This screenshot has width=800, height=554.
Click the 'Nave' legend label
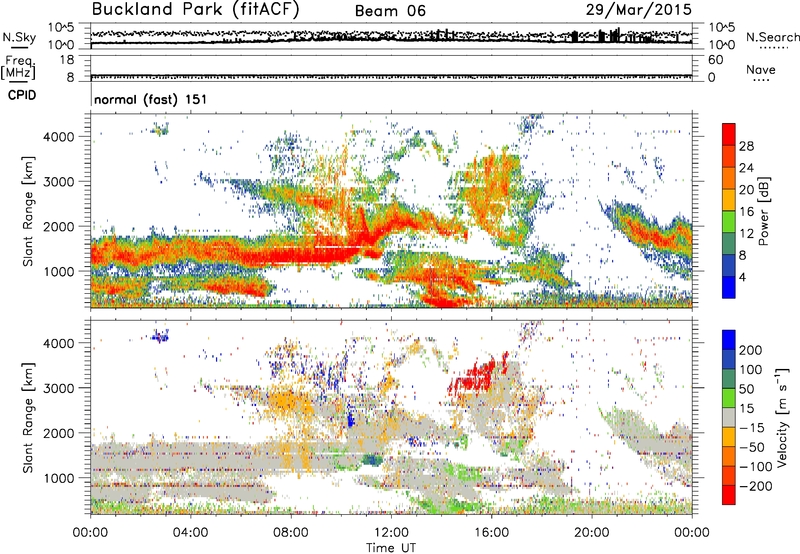point(760,69)
